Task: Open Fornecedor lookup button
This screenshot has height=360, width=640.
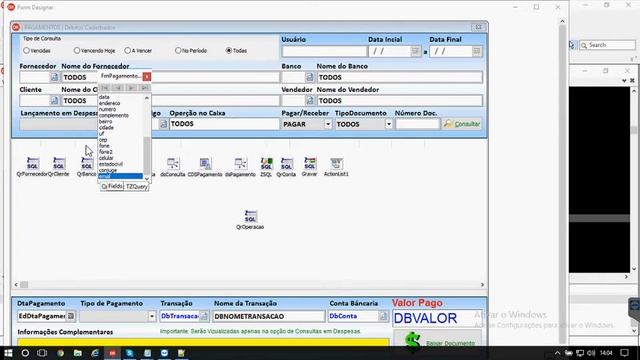Action: [54, 77]
